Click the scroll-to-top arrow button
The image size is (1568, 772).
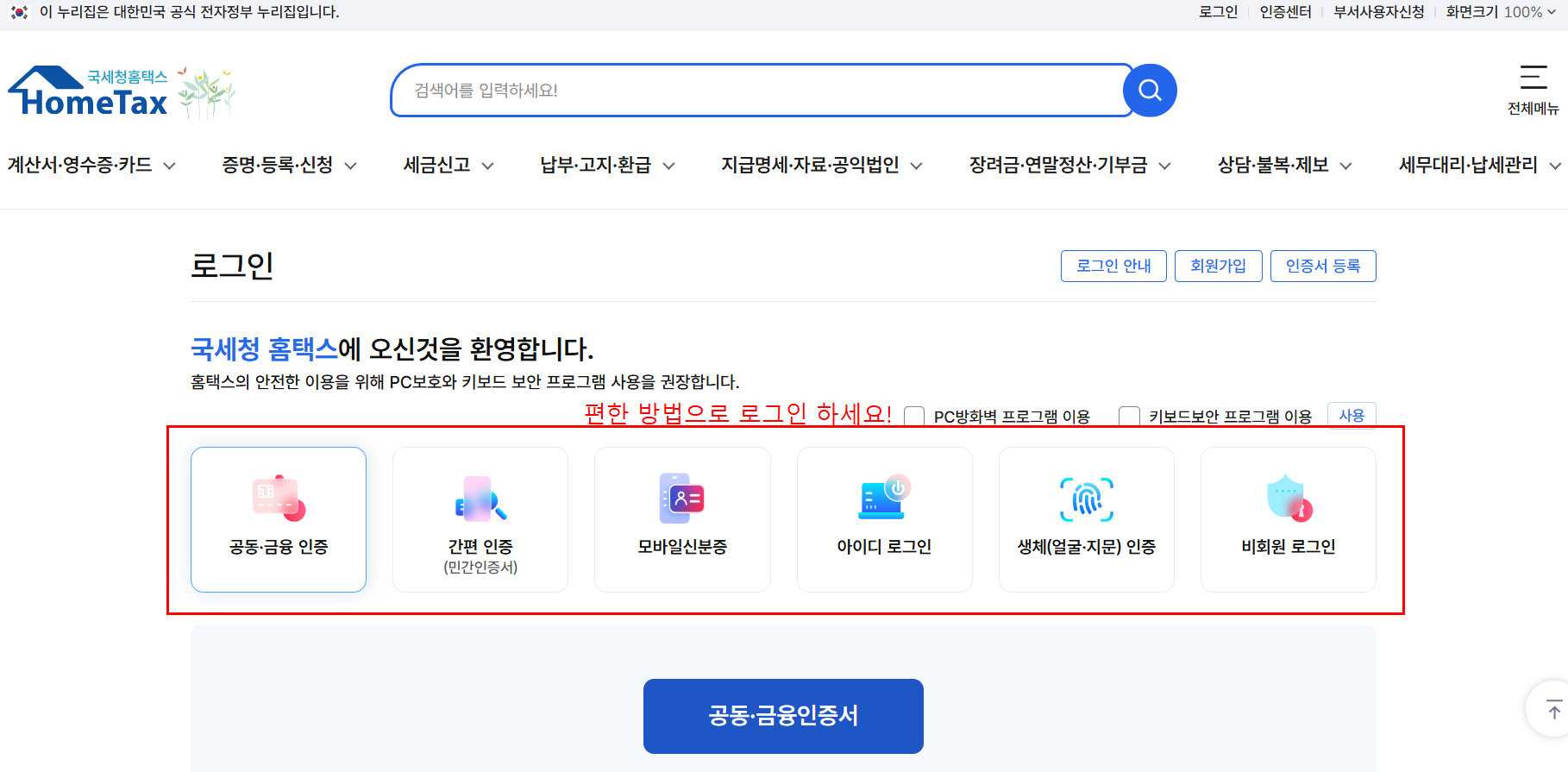tap(1553, 710)
